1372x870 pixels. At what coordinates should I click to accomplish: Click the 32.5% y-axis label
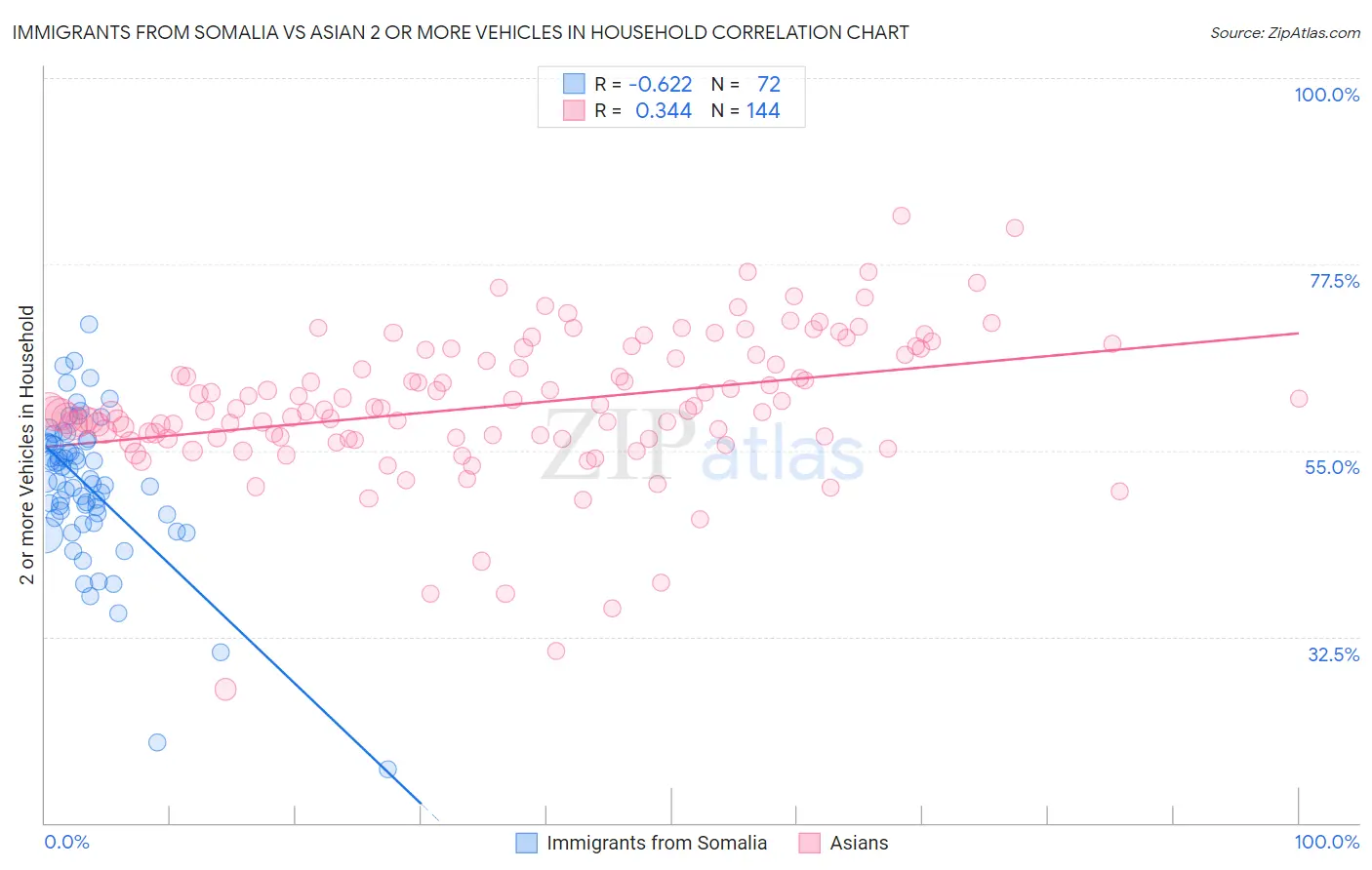point(1334,654)
